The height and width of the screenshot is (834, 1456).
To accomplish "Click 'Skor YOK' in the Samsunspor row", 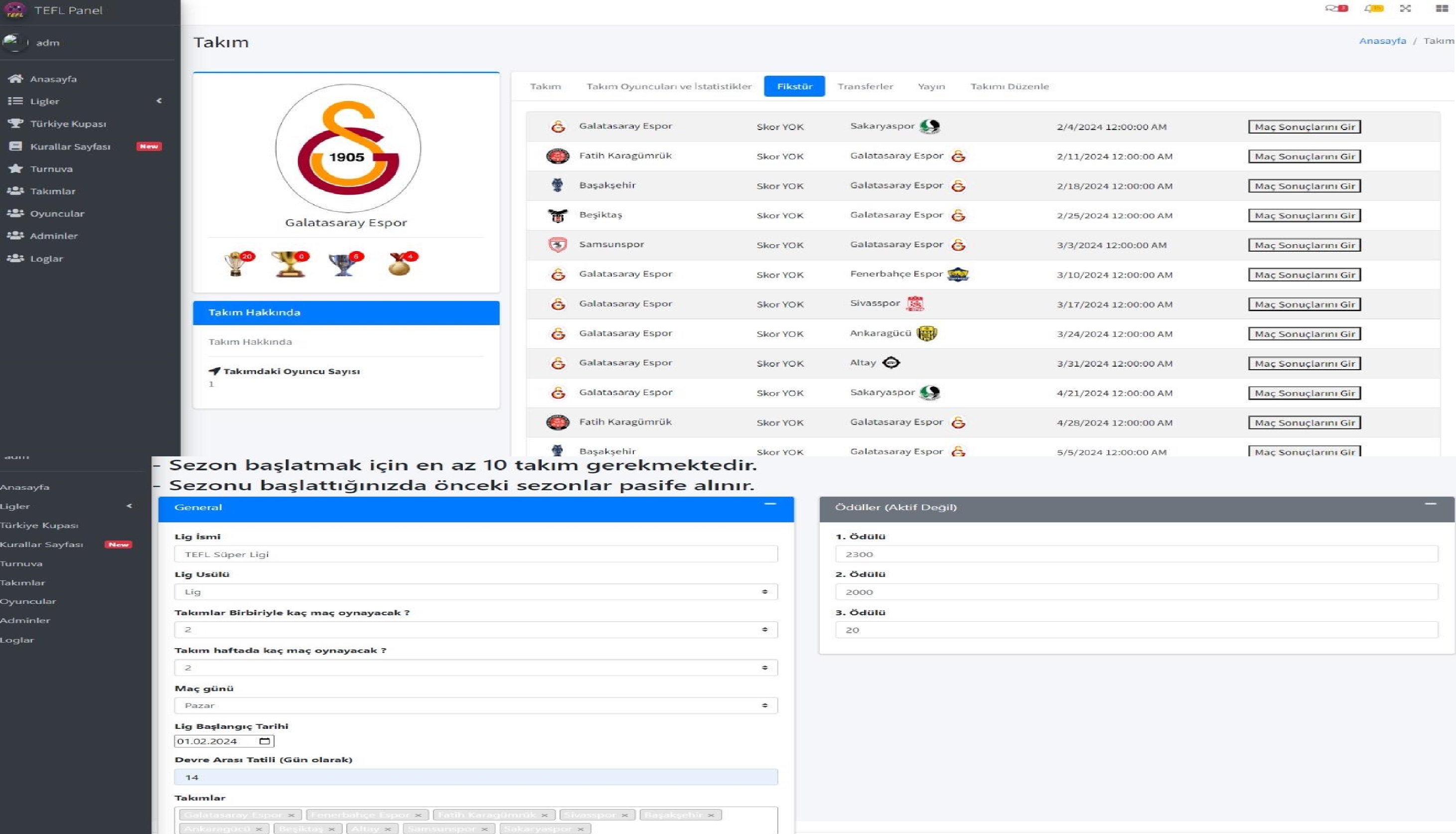I will (779, 245).
